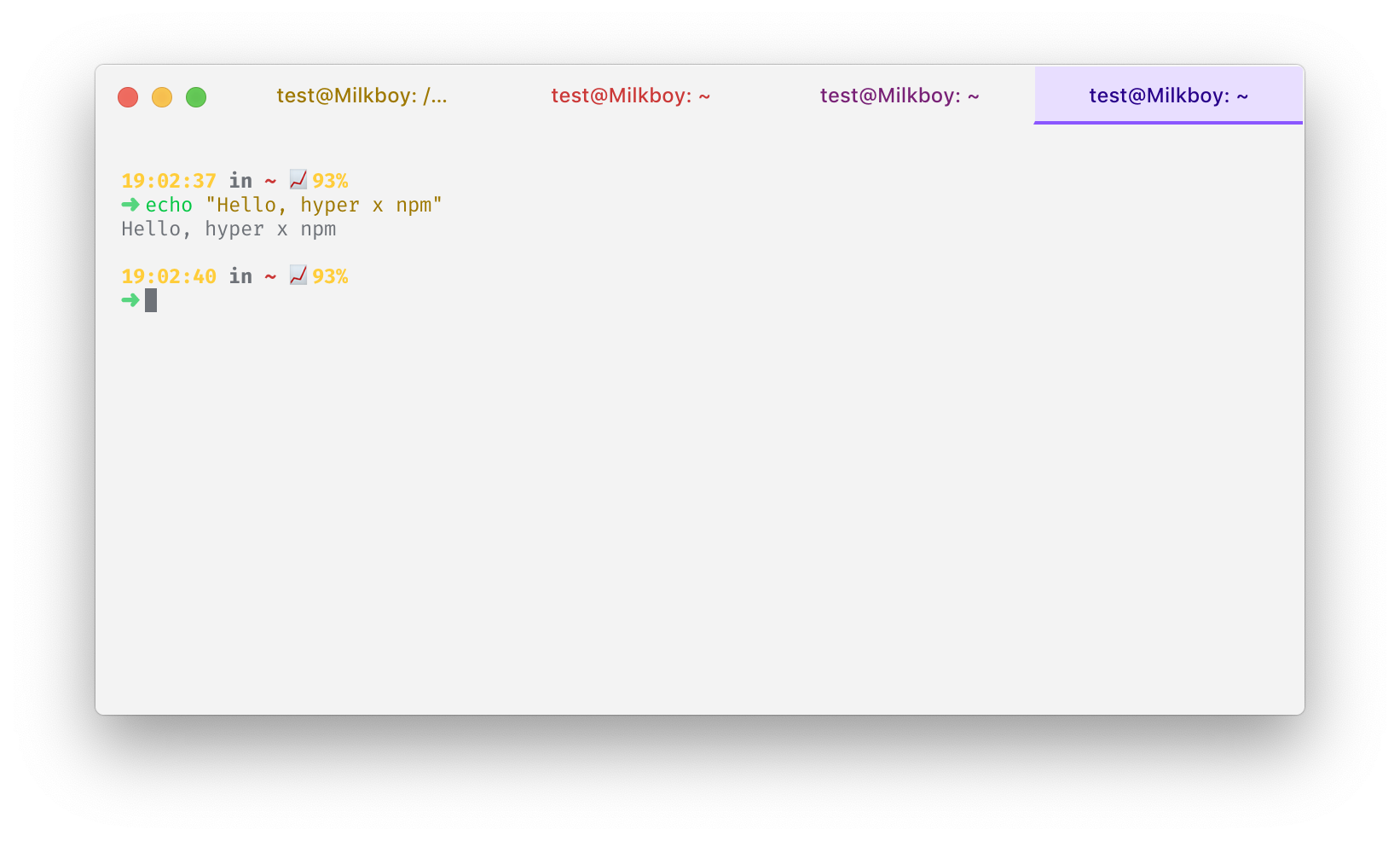Click the timestamp 19:02:40
The width and height of the screenshot is (1400, 841).
[168, 275]
